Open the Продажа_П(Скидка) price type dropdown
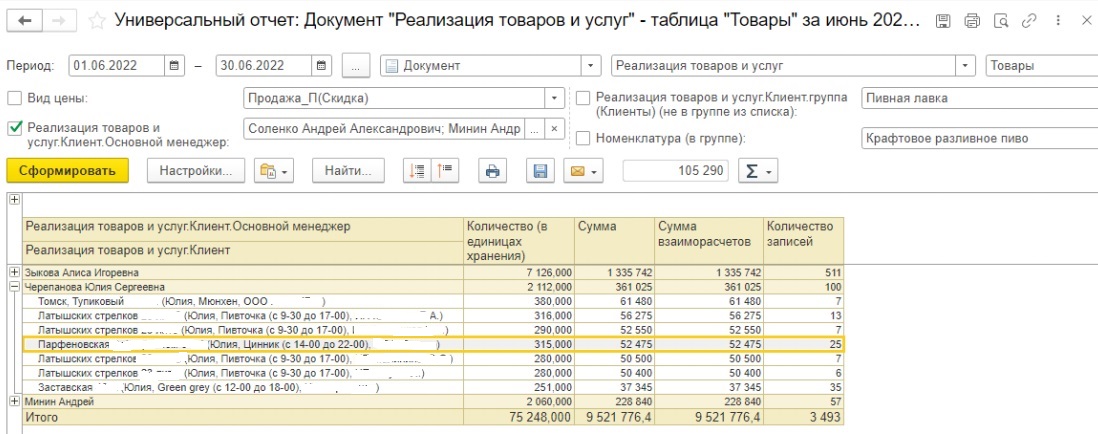Screen dimensions: 1098x434 tap(554, 98)
